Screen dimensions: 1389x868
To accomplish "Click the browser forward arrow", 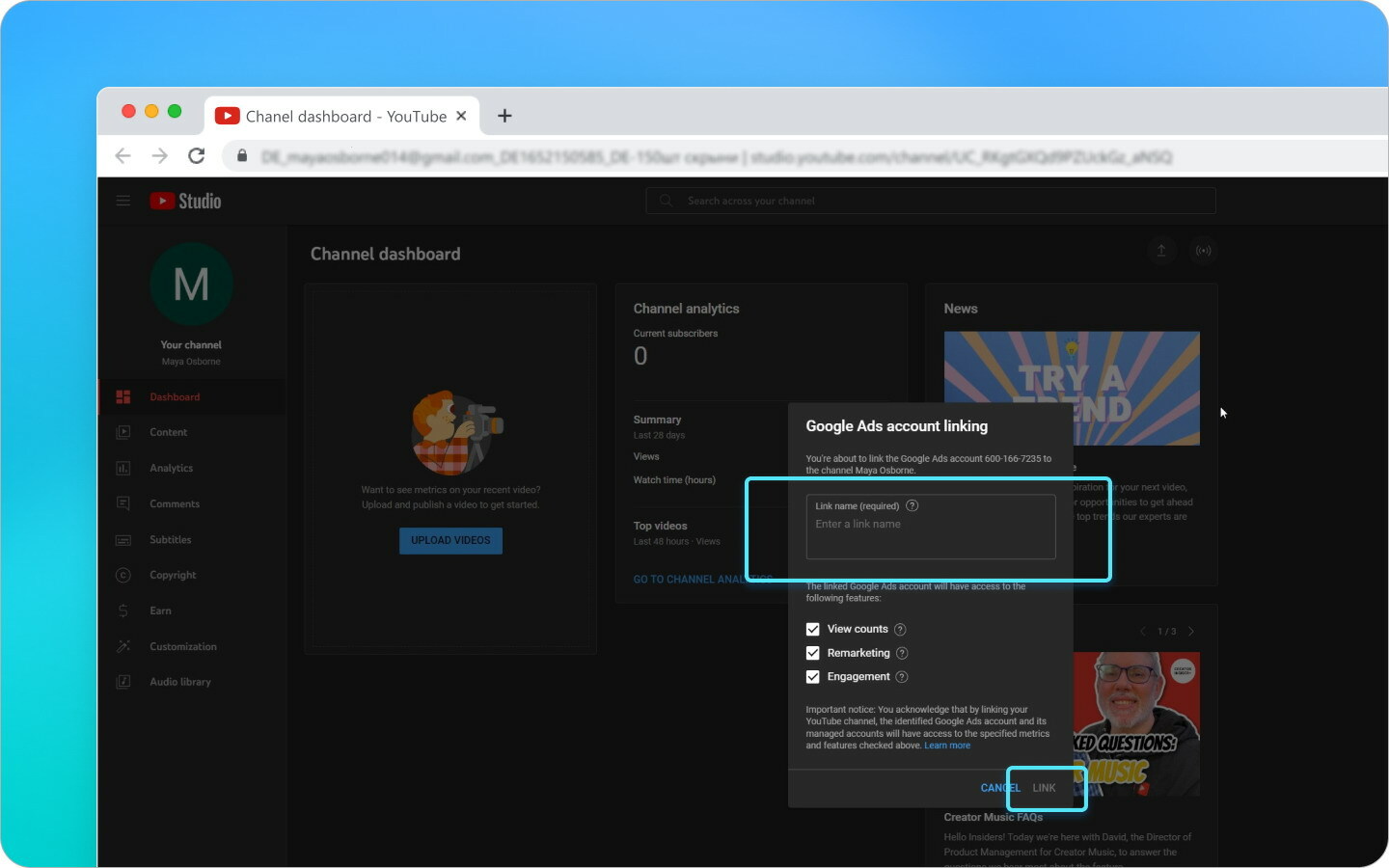I will pyautogui.click(x=159, y=156).
